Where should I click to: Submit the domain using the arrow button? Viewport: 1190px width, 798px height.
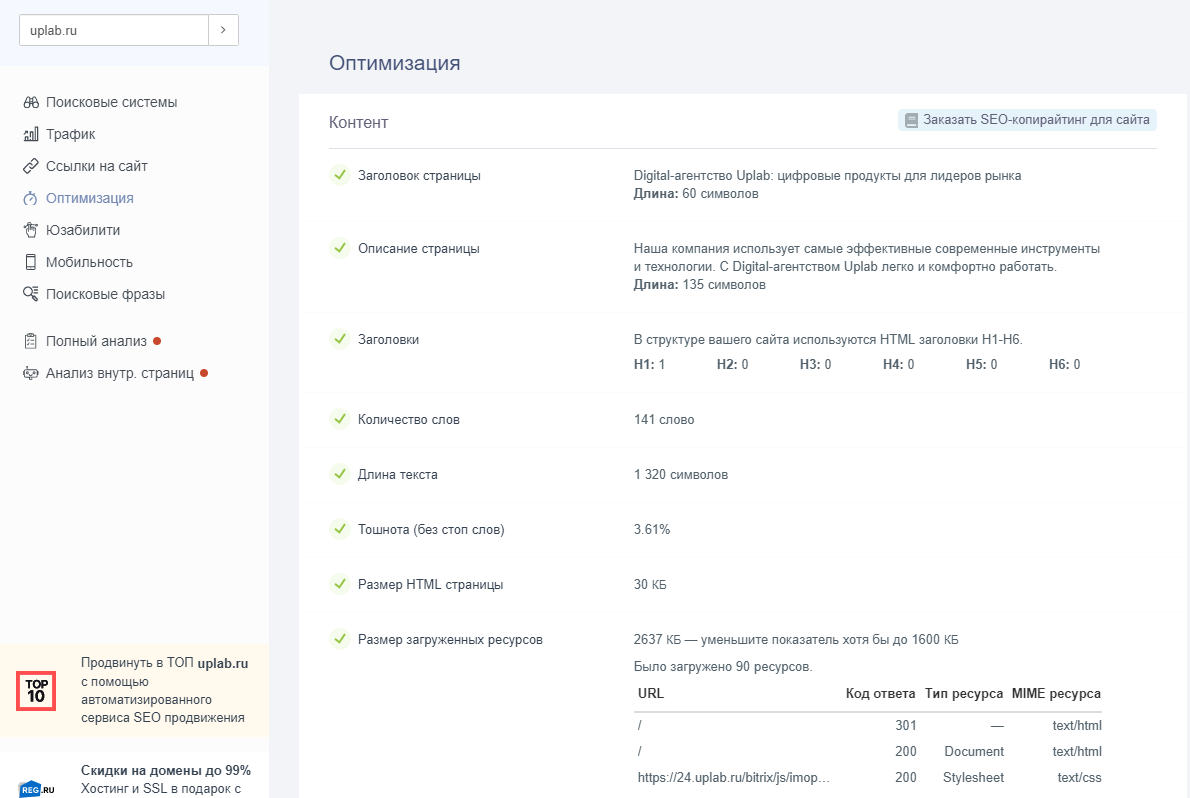[224, 30]
